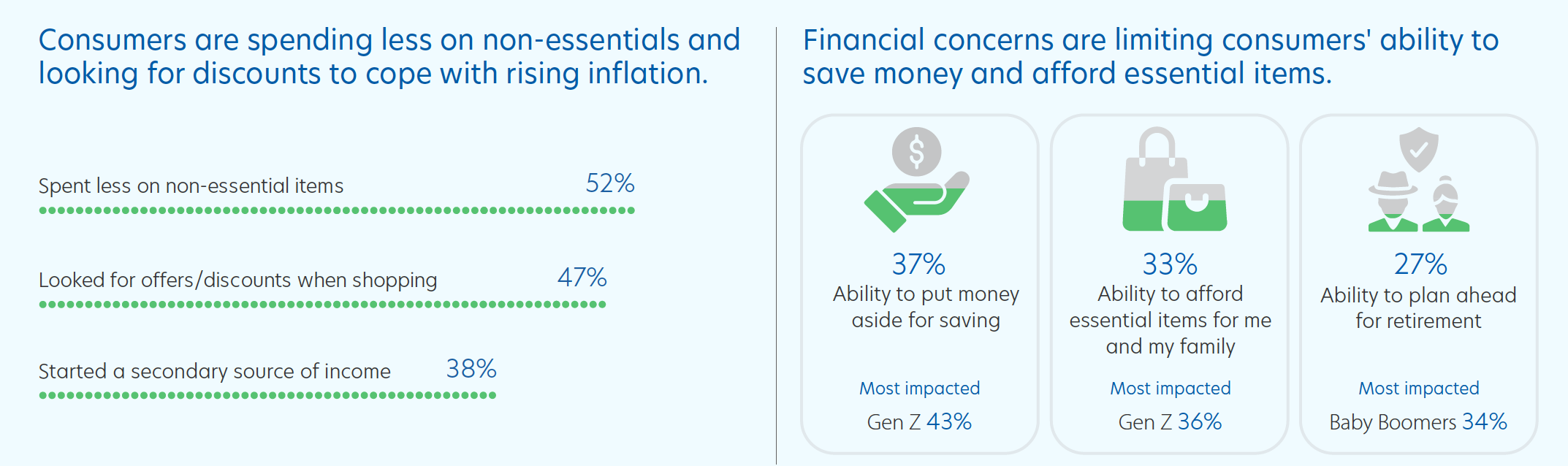Click the 'Consumers are spending less' heading
Screen dimensions: 1568x466
coord(389,57)
